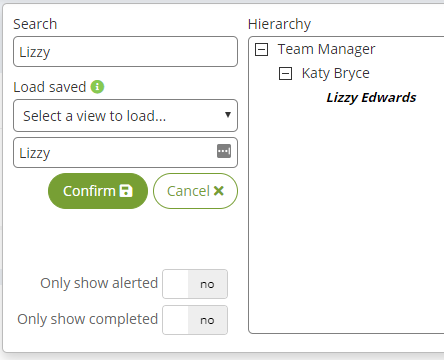Select Team Manager in the hierarchy tree
This screenshot has height=360, width=444.
326,49
